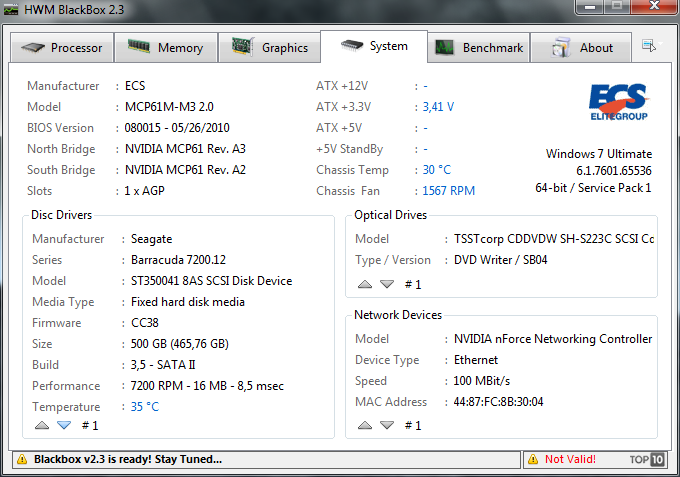Click the build value 3,5 - SATA II
This screenshot has height=477, width=680.
[163, 365]
